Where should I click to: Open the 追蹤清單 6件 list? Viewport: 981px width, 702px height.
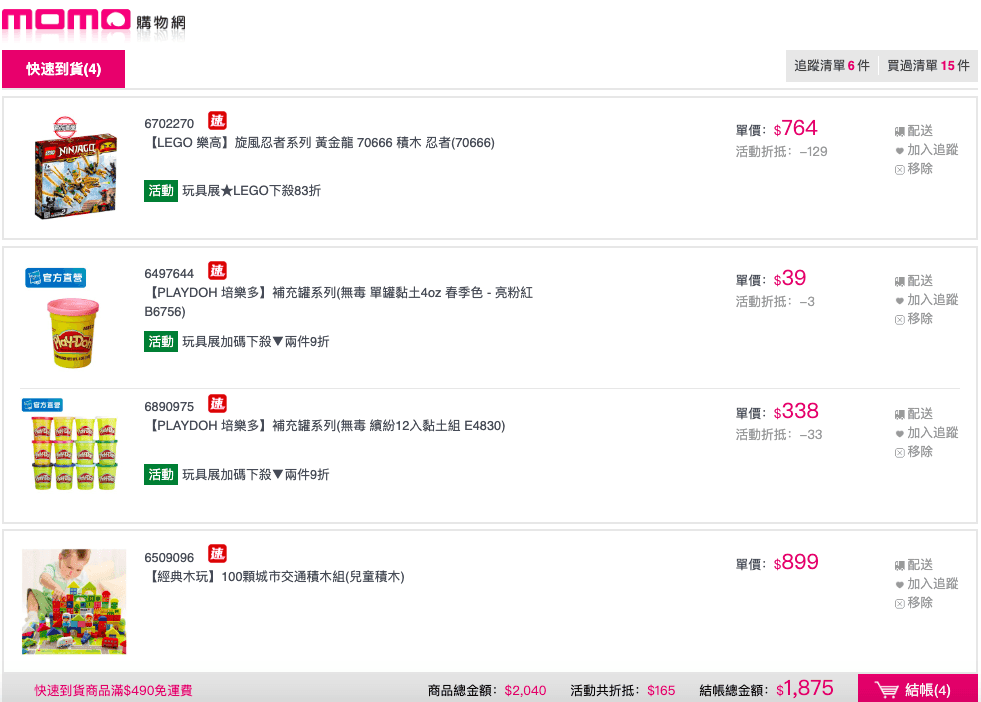pos(831,66)
